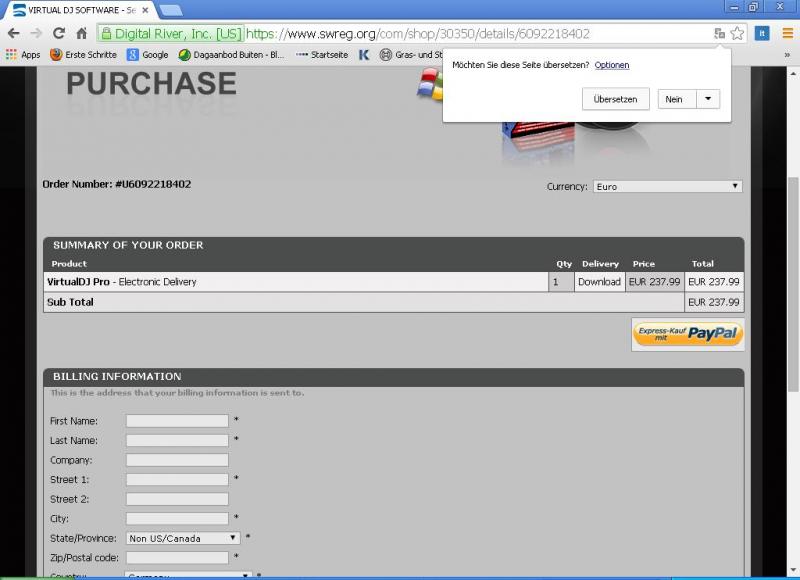Focus the First Name input field

pos(177,421)
